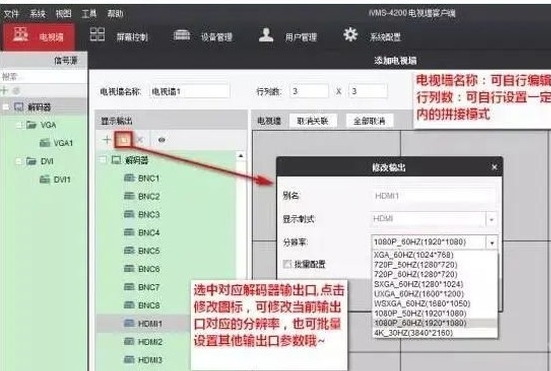
Task: Open the 用户管理 user management module
Action: click(287, 36)
